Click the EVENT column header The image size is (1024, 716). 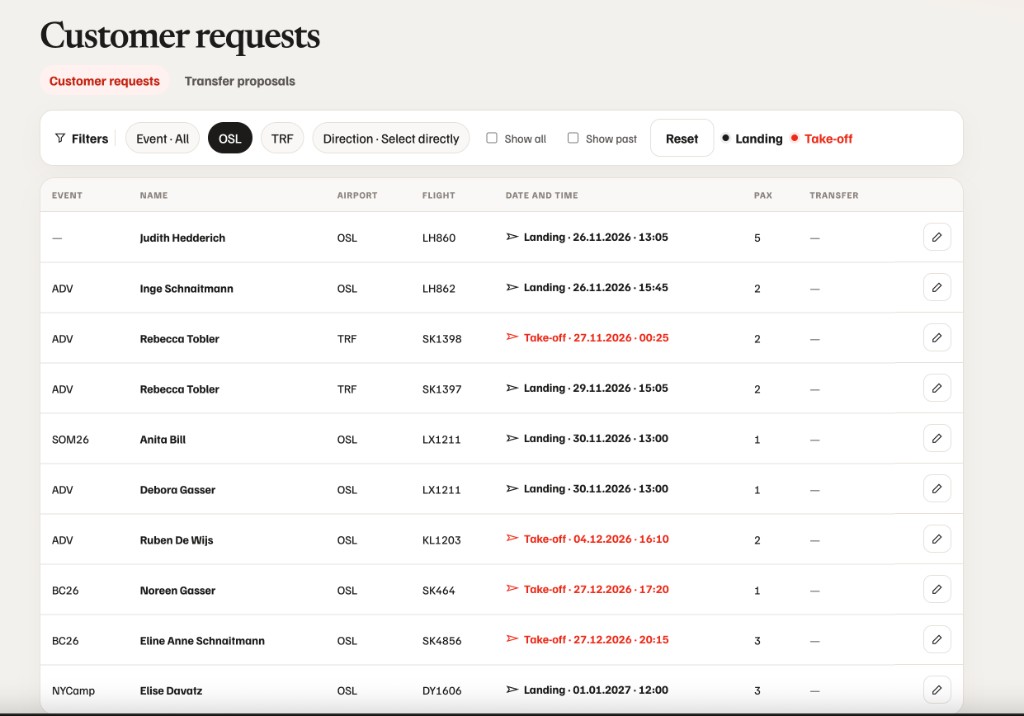click(x=67, y=195)
